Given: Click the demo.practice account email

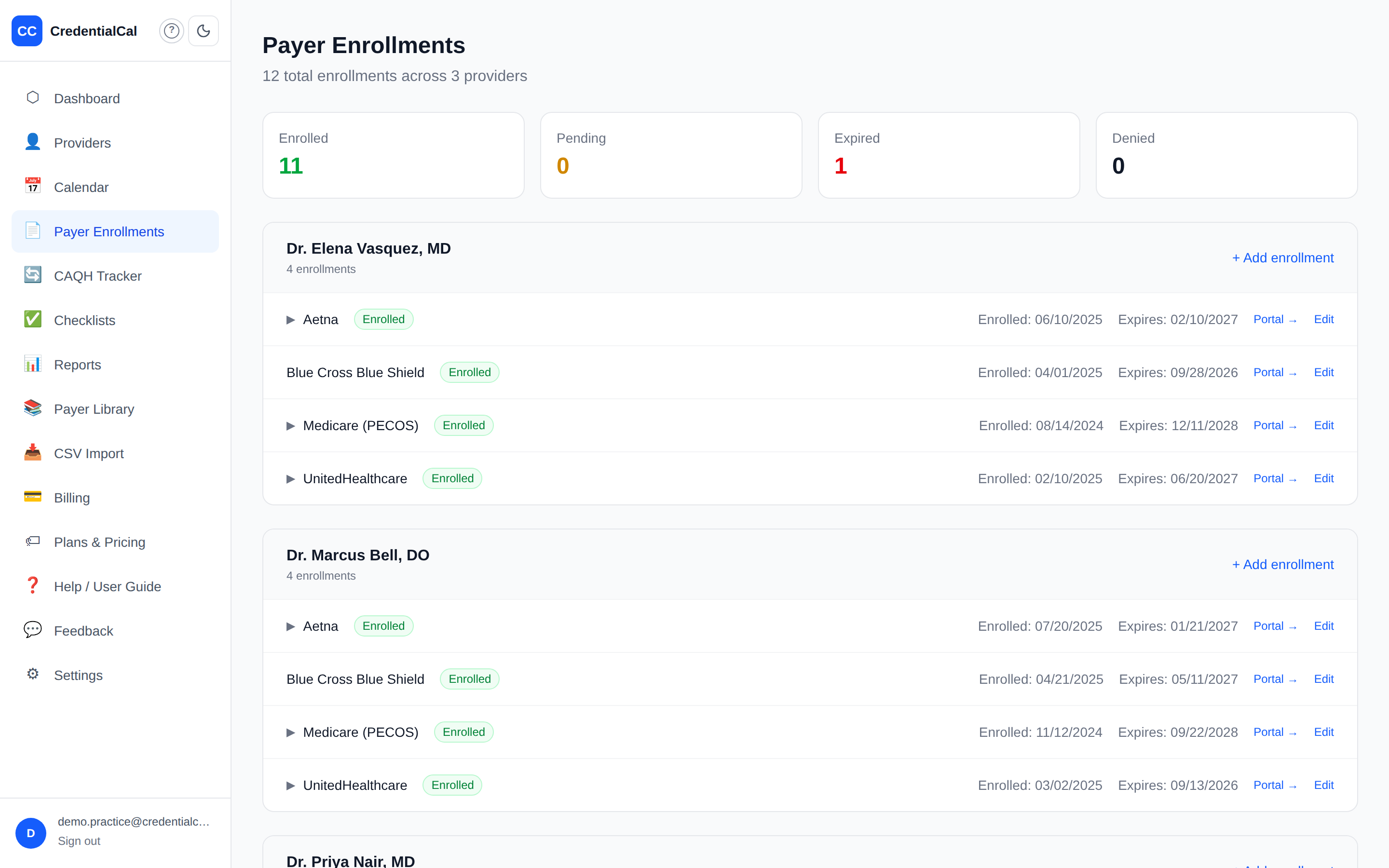Looking at the screenshot, I should click(x=134, y=822).
